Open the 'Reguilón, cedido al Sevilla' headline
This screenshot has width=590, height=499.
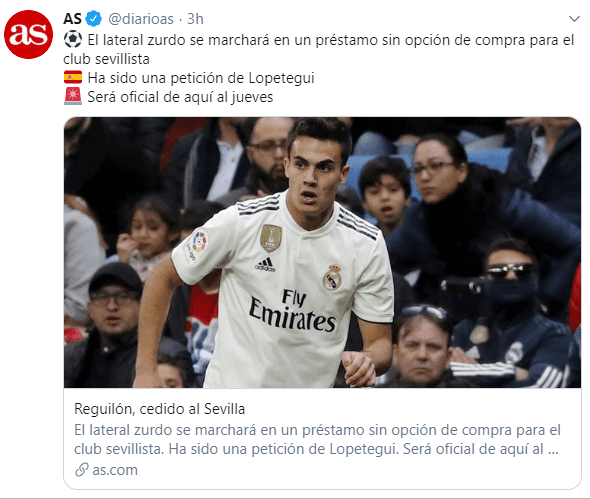[160, 409]
